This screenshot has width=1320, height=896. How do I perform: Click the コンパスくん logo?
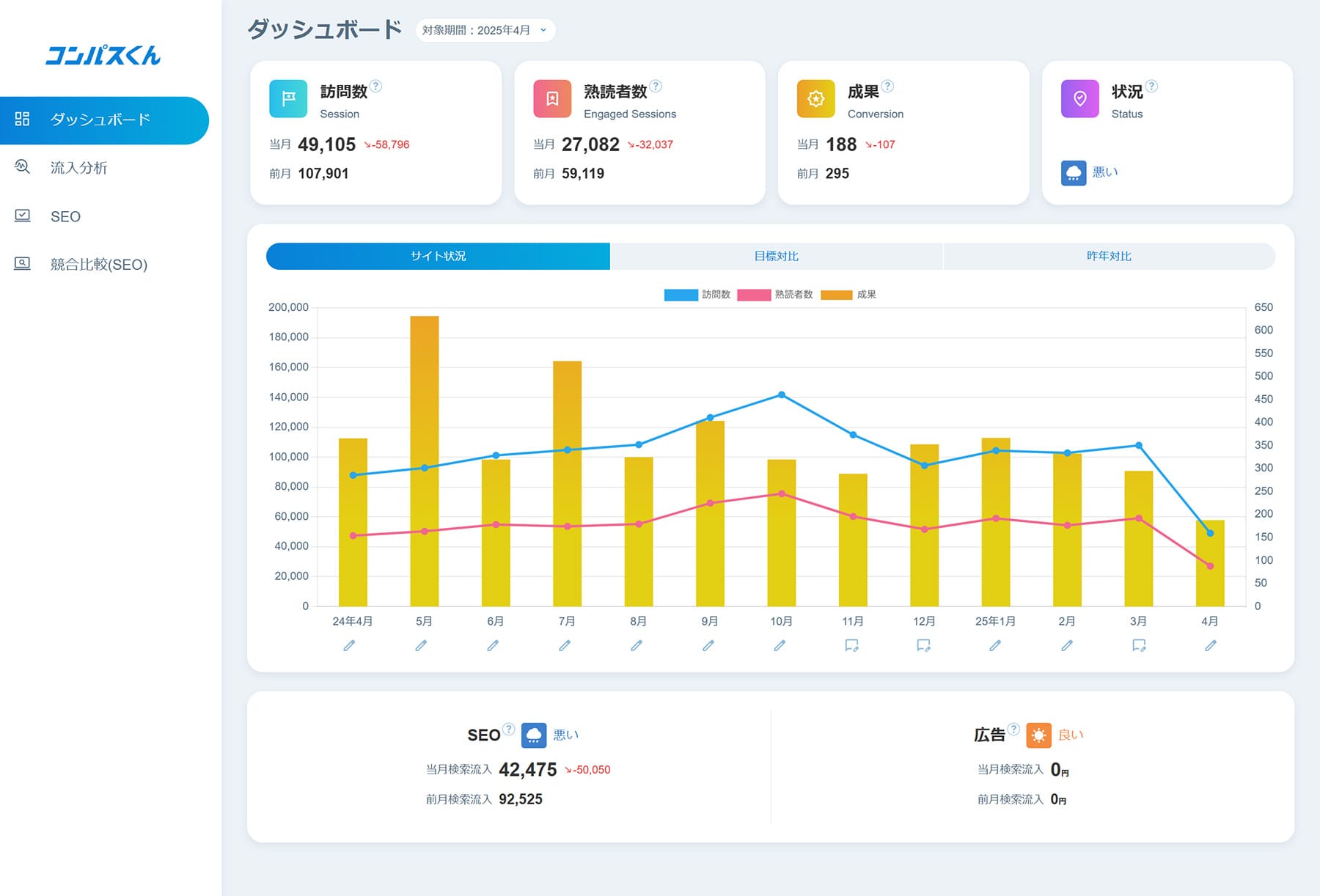(103, 56)
